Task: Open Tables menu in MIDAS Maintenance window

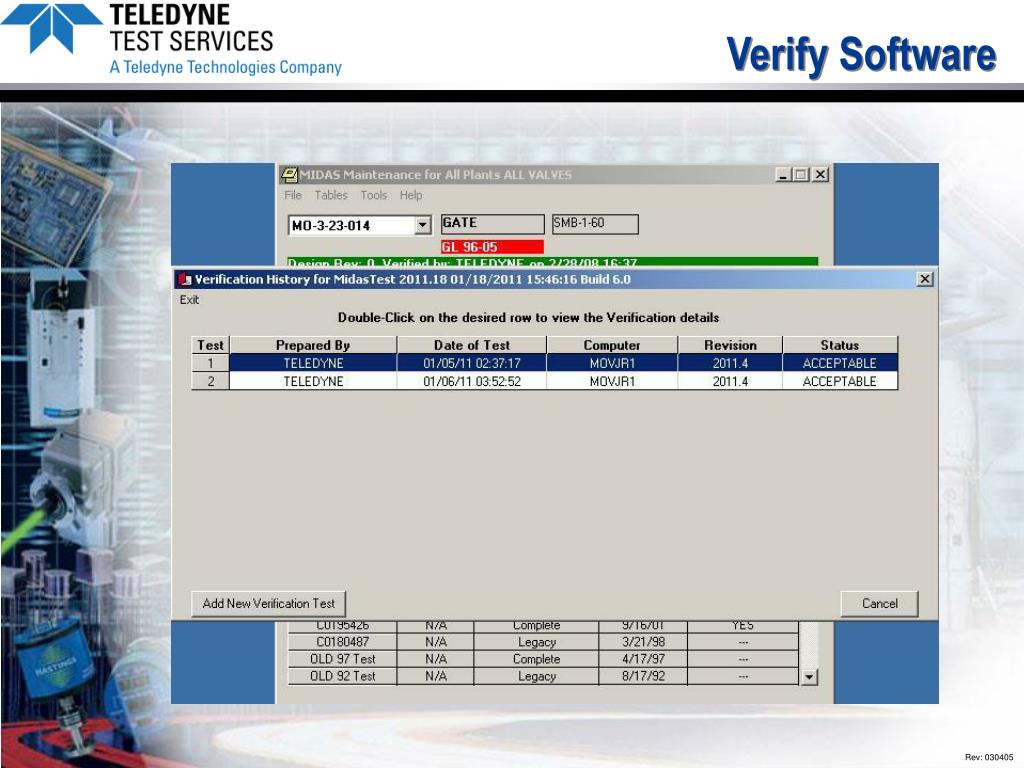Action: click(x=331, y=195)
